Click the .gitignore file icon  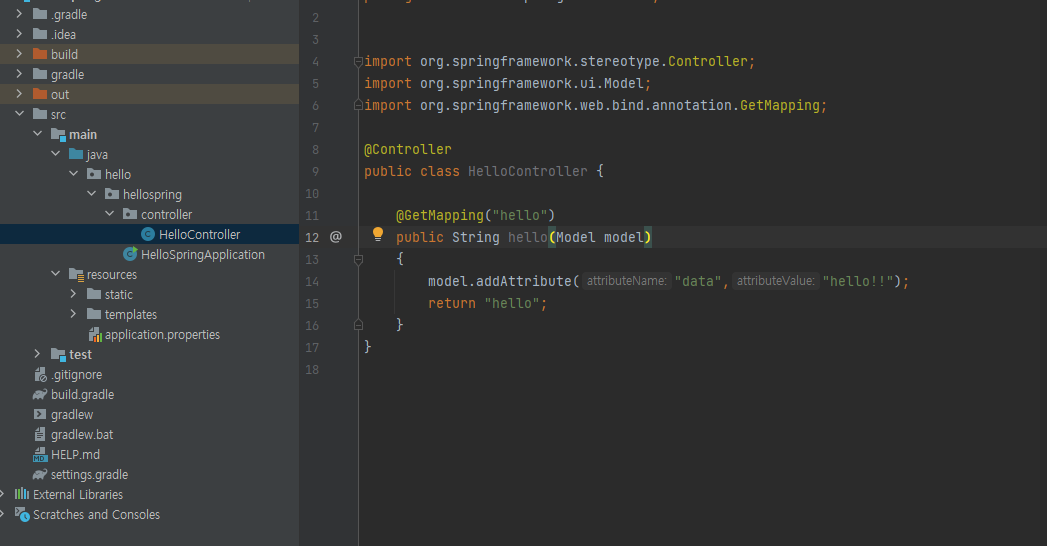coord(41,374)
